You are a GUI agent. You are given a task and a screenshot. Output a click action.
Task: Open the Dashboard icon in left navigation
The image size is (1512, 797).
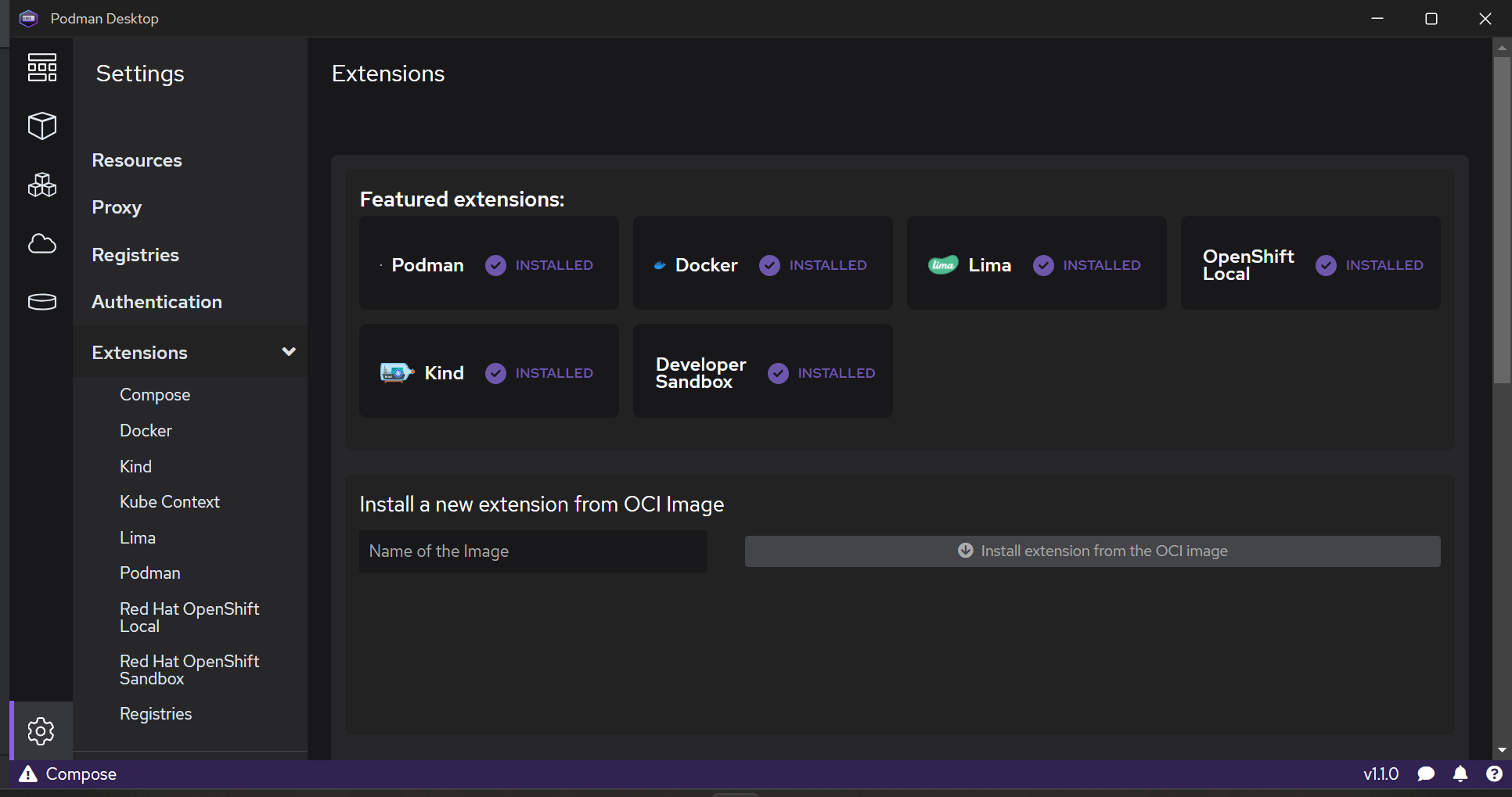click(x=42, y=67)
